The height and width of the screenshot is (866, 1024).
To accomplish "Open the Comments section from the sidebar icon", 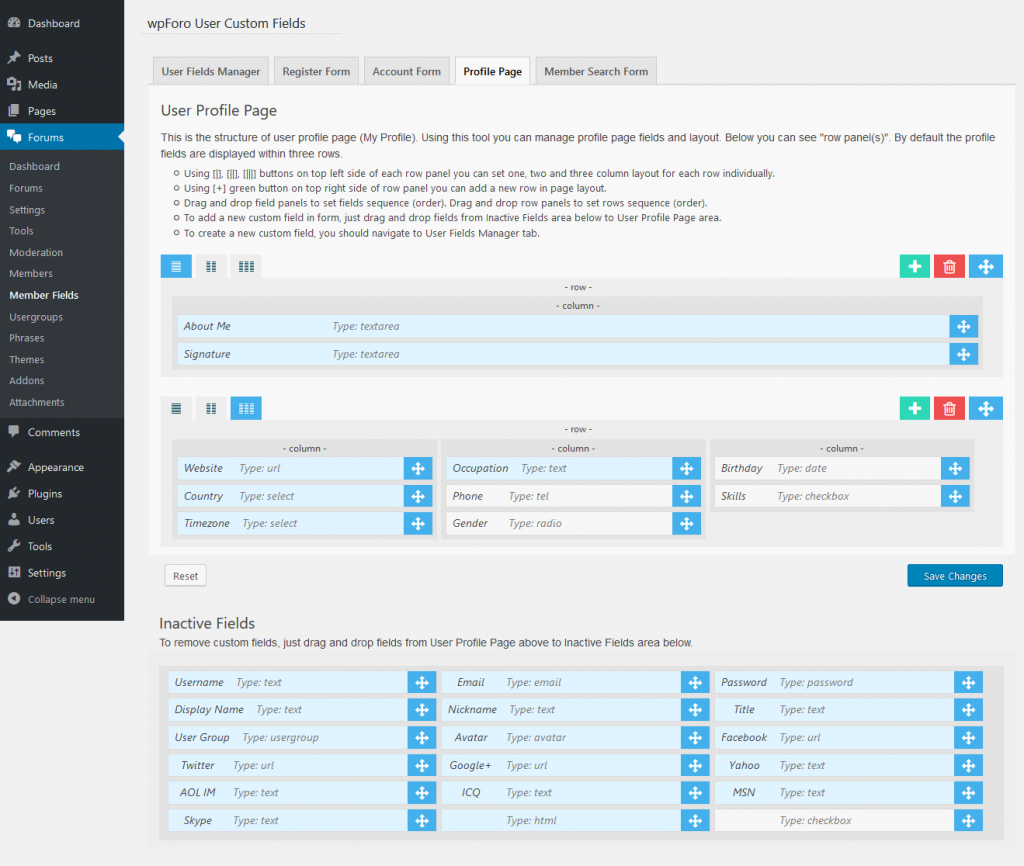I will [14, 431].
